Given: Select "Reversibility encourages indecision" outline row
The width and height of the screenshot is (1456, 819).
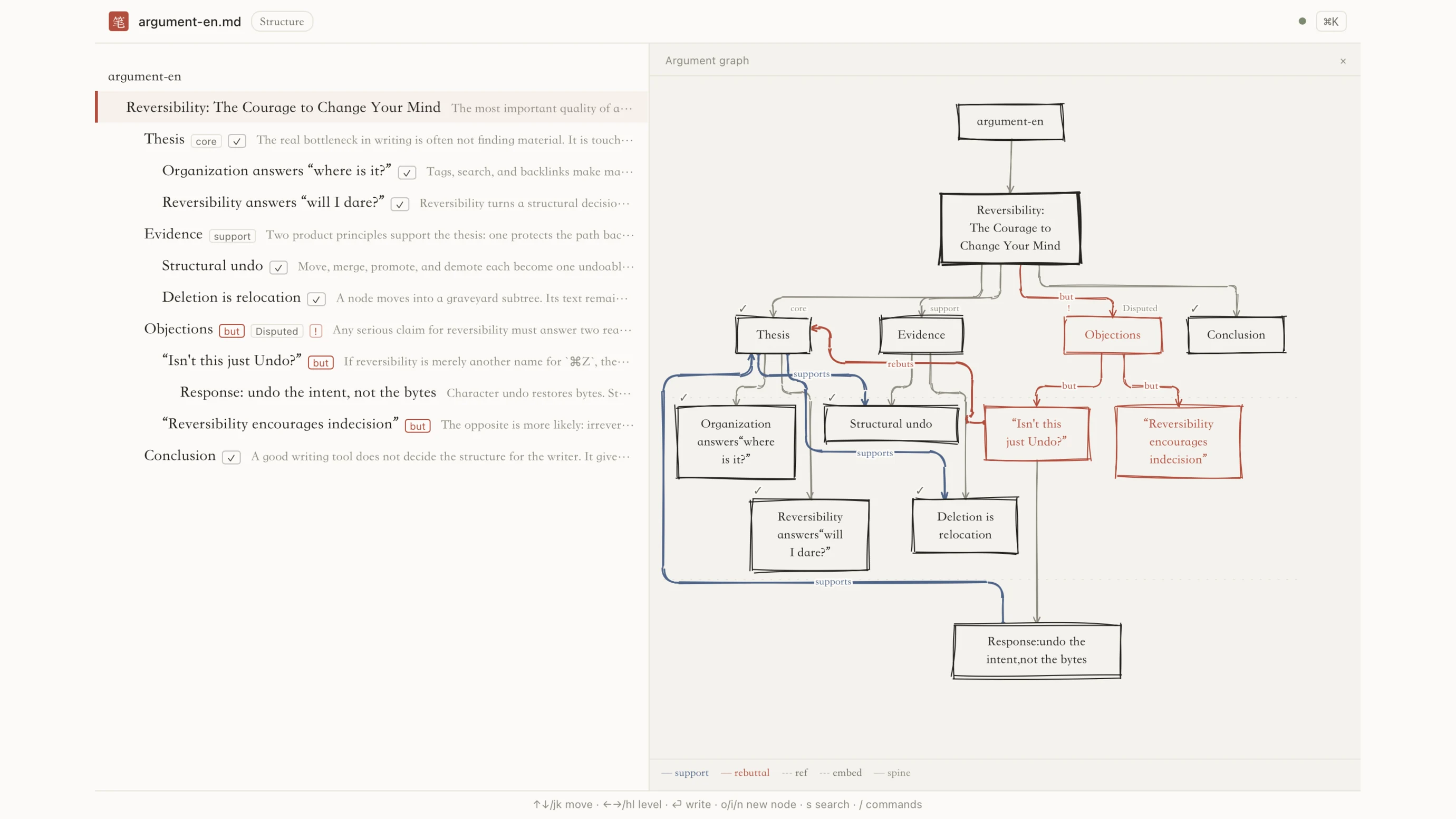Looking at the screenshot, I should [372, 424].
